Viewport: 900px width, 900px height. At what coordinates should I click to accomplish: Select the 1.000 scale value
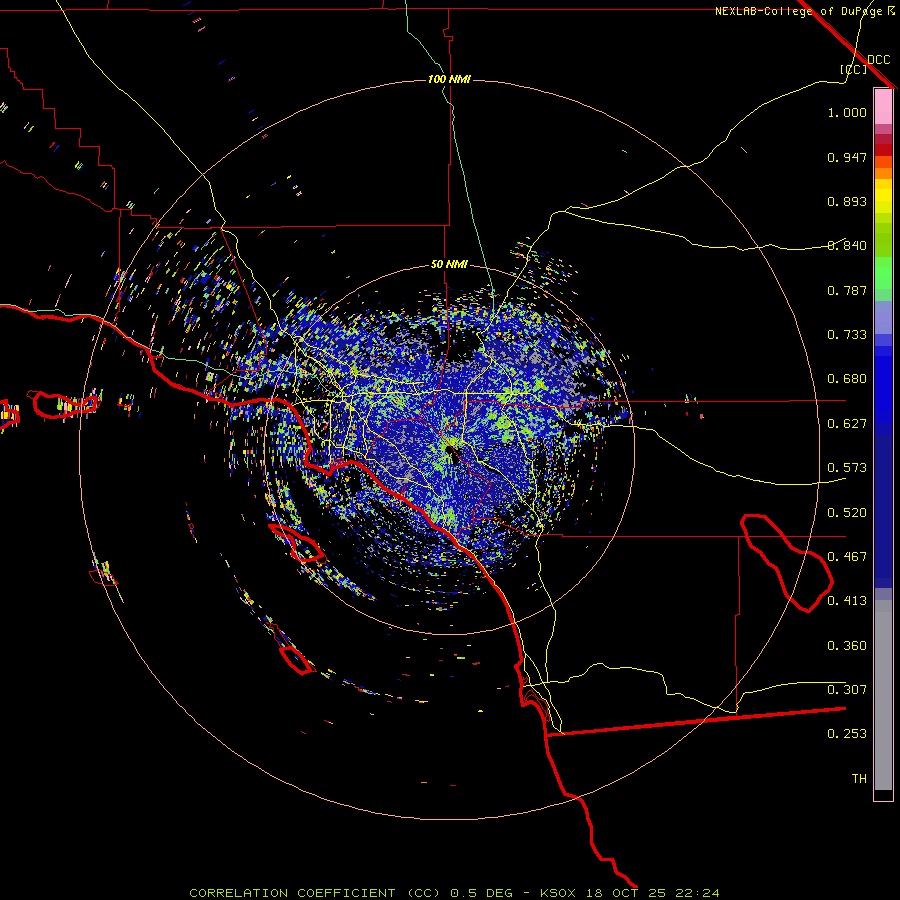pyautogui.click(x=847, y=112)
